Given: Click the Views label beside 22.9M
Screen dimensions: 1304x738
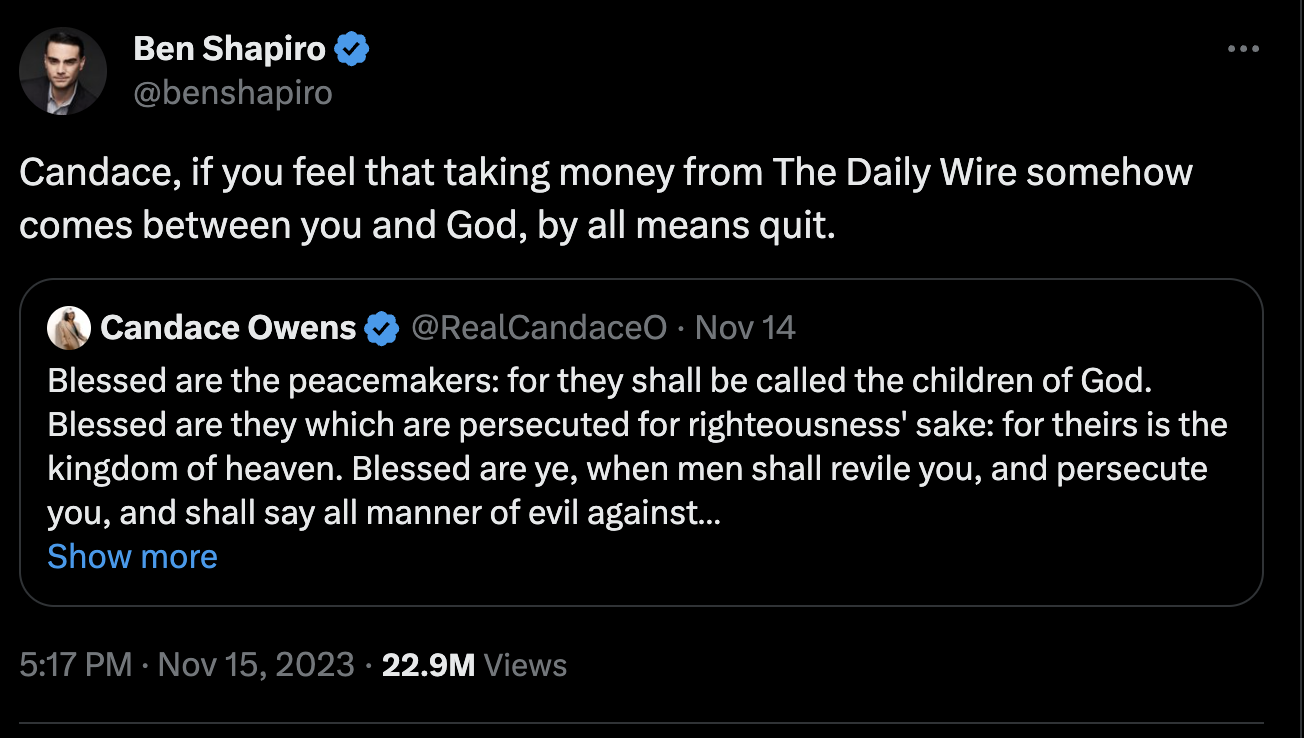Looking at the screenshot, I should 525,665.
